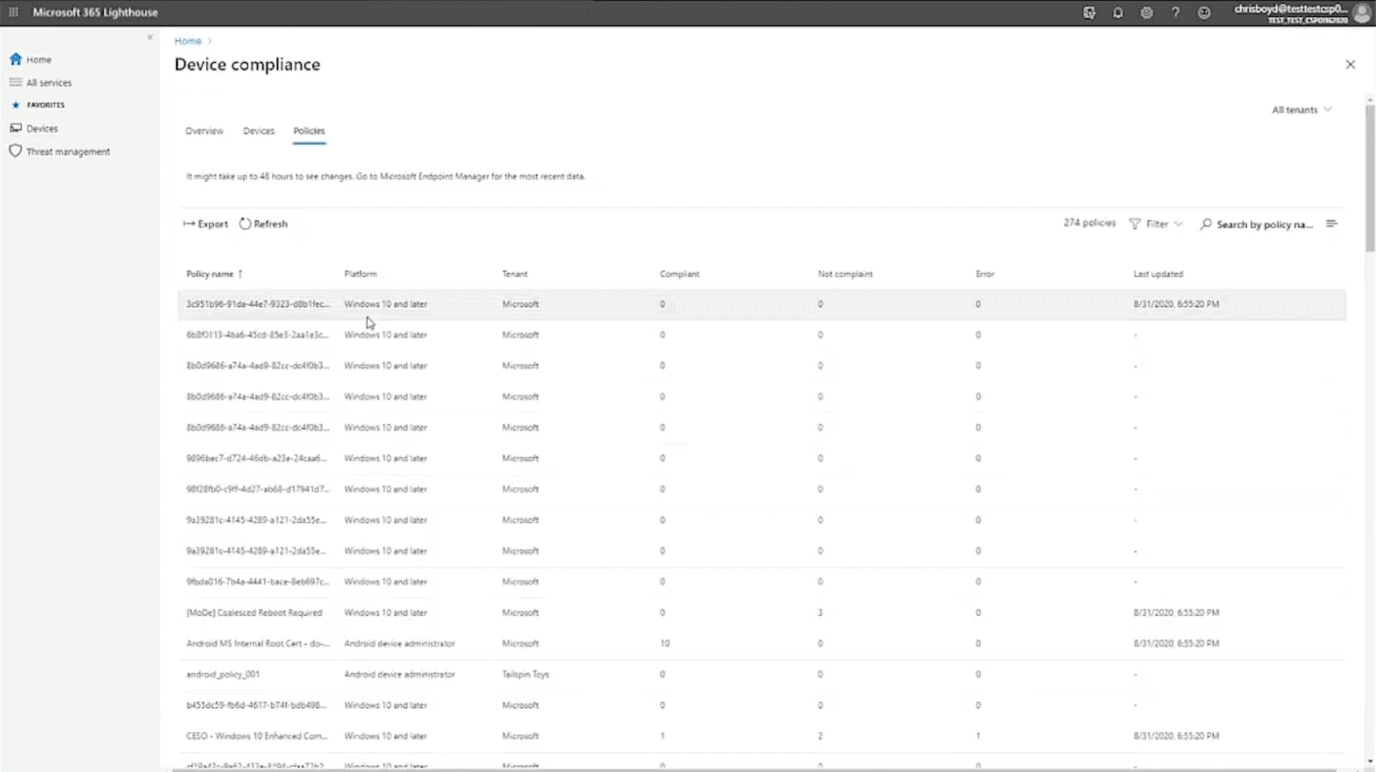Click Not compliant value '3' in MoDe row
The image size is (1376, 772).
click(x=820, y=613)
